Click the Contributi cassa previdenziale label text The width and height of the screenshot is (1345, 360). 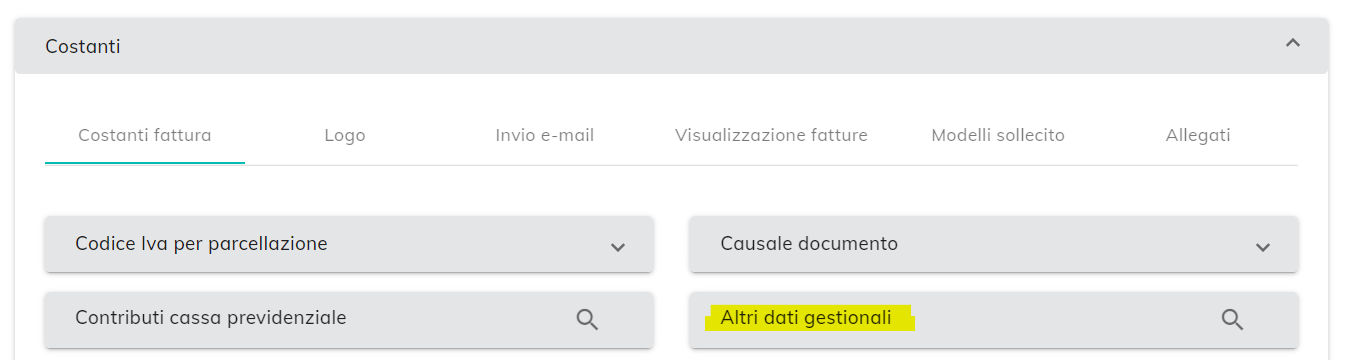click(x=211, y=318)
